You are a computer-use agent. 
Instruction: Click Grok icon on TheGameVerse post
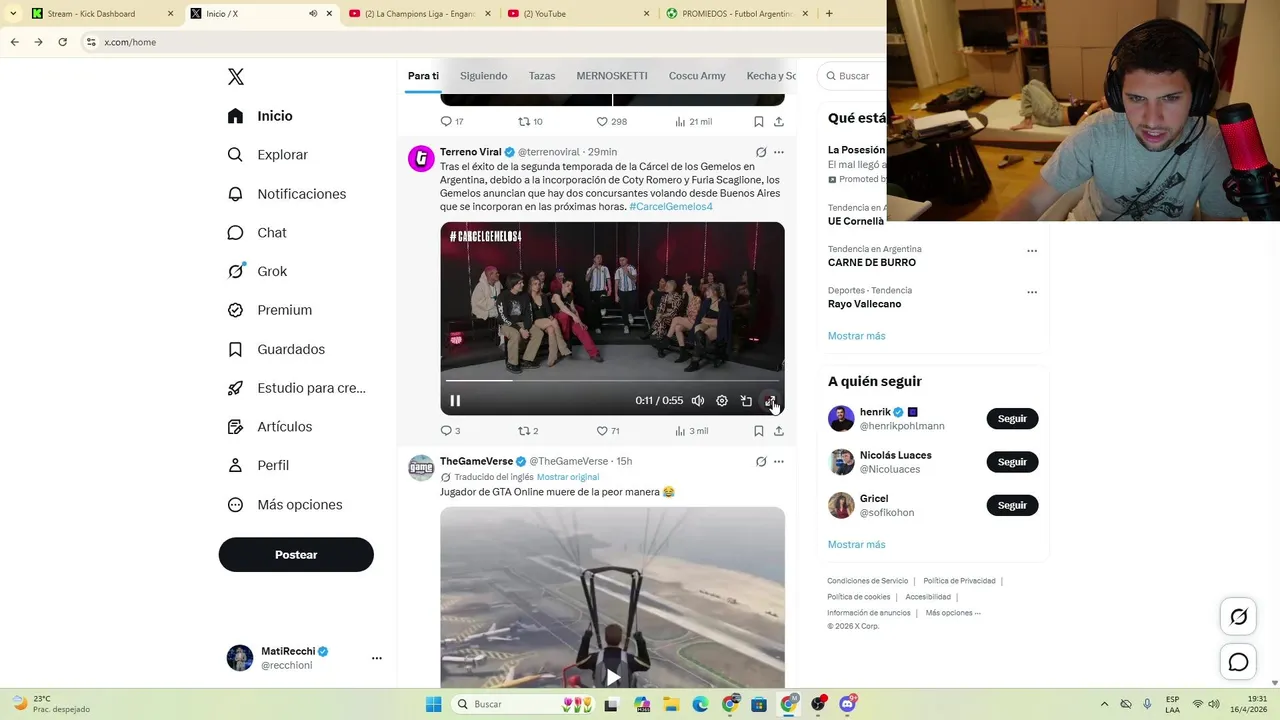(x=761, y=462)
